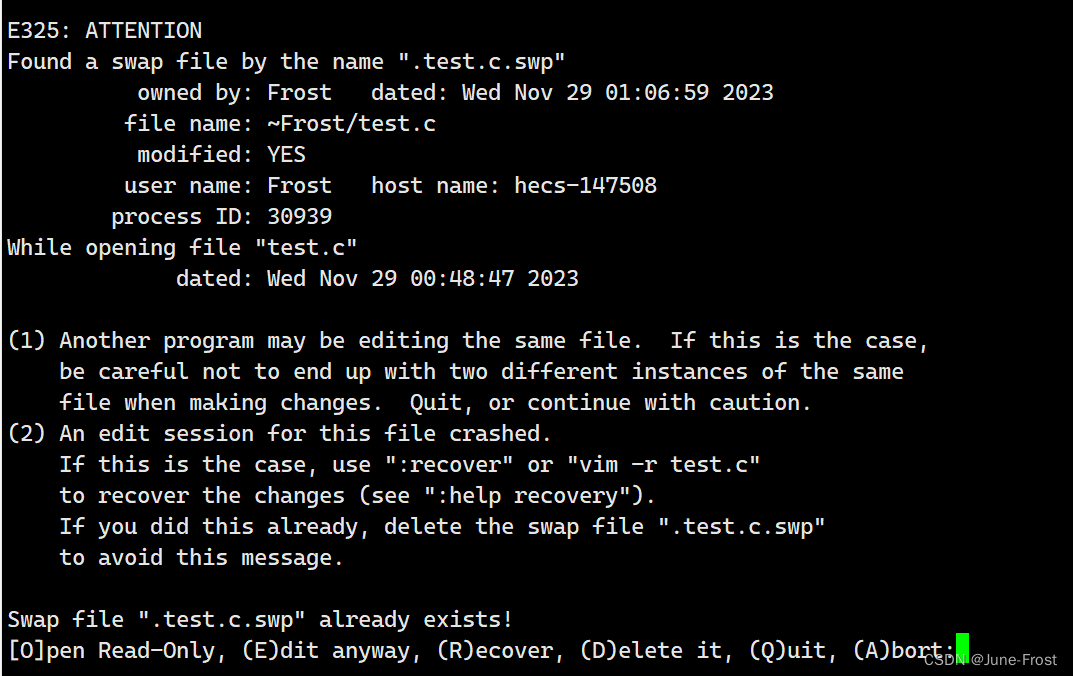
Task: Click the "[O]pen Read-Only" prompt option
Action: coord(111,651)
